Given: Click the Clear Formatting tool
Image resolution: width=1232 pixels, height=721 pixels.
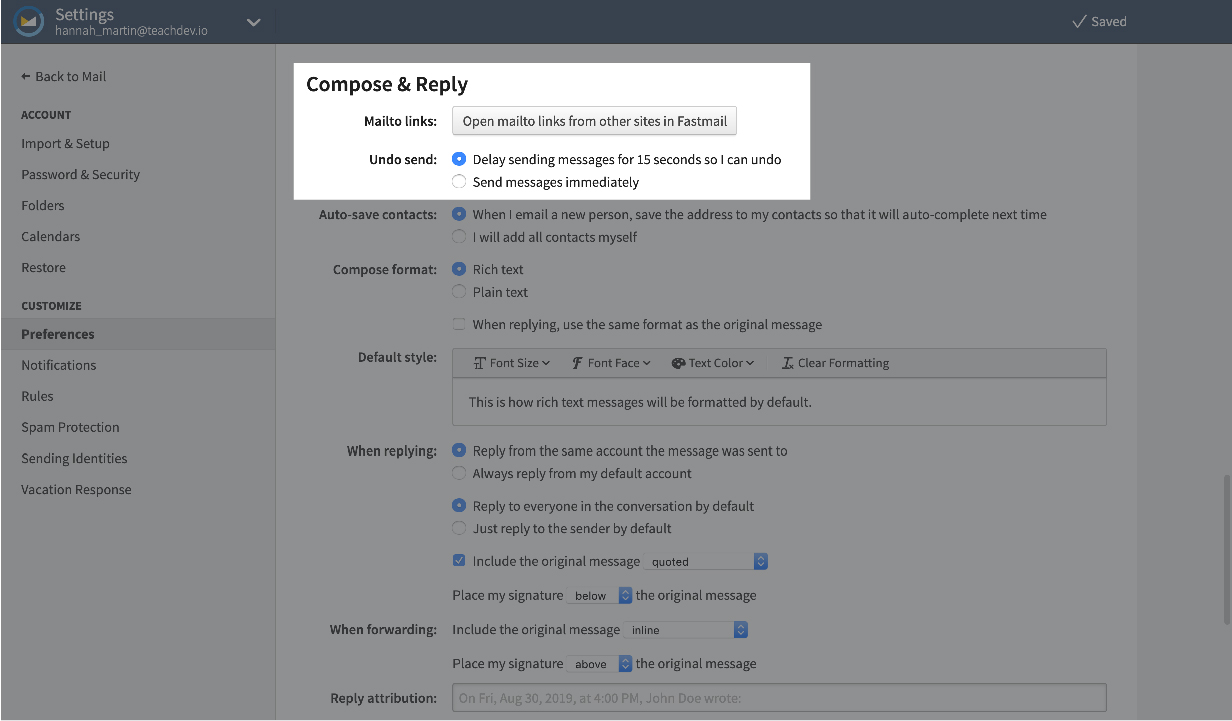Looking at the screenshot, I should (835, 363).
